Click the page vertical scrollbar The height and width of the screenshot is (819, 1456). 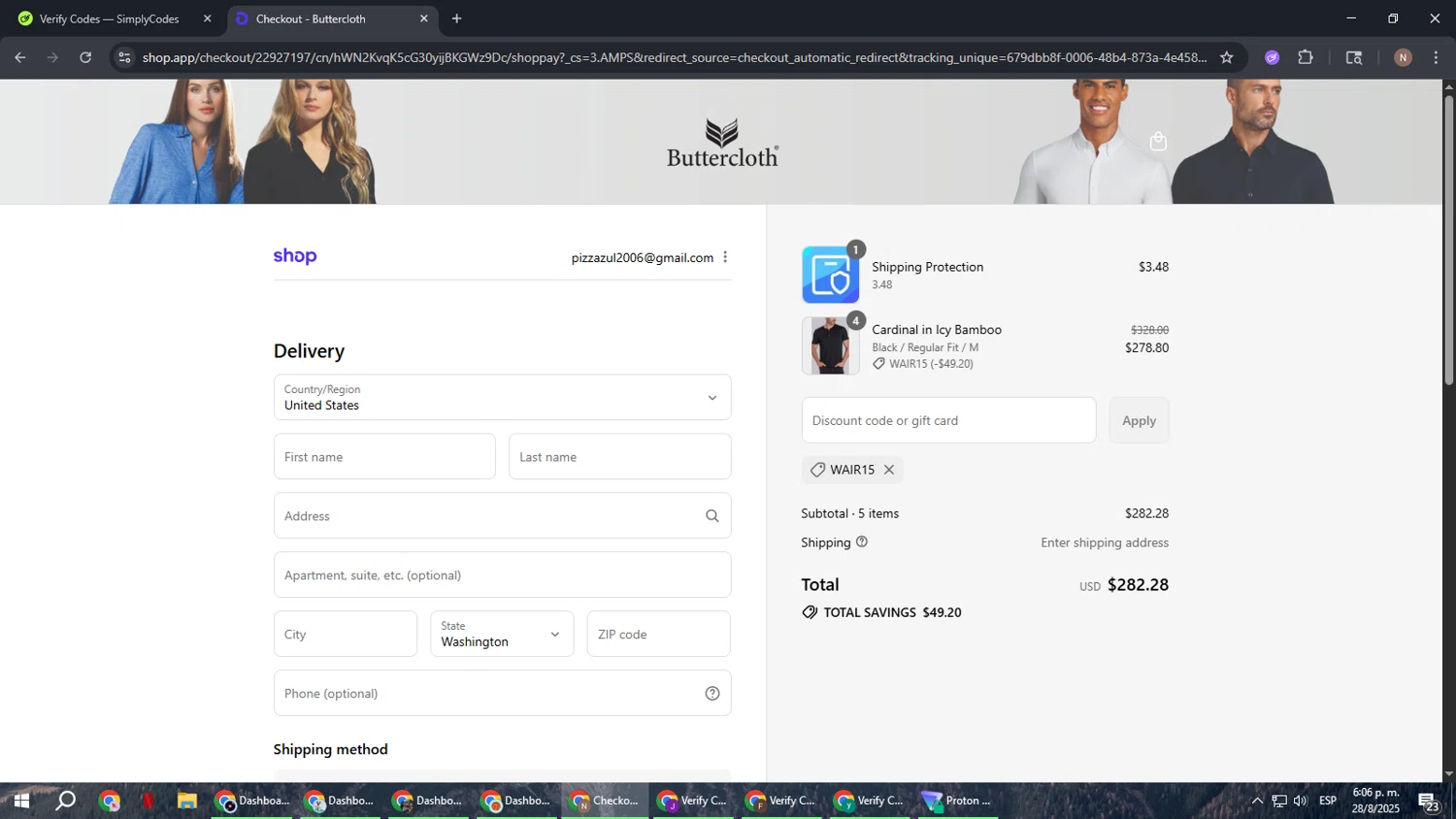[x=1448, y=243]
